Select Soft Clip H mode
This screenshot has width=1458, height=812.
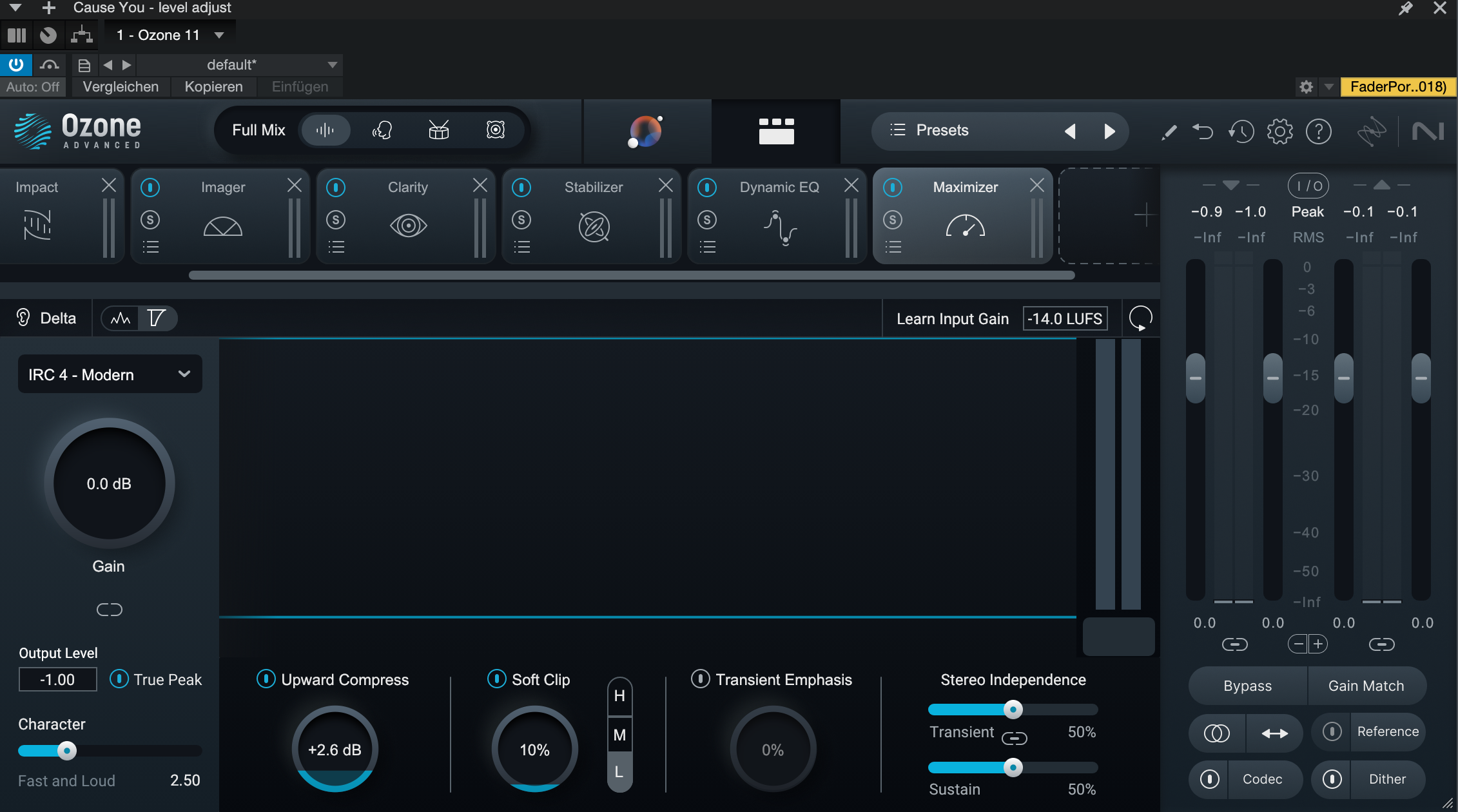[619, 696]
